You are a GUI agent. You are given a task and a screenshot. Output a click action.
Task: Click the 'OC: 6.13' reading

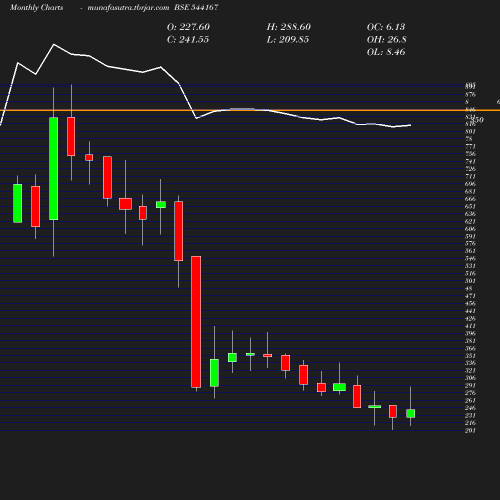pos(386,27)
